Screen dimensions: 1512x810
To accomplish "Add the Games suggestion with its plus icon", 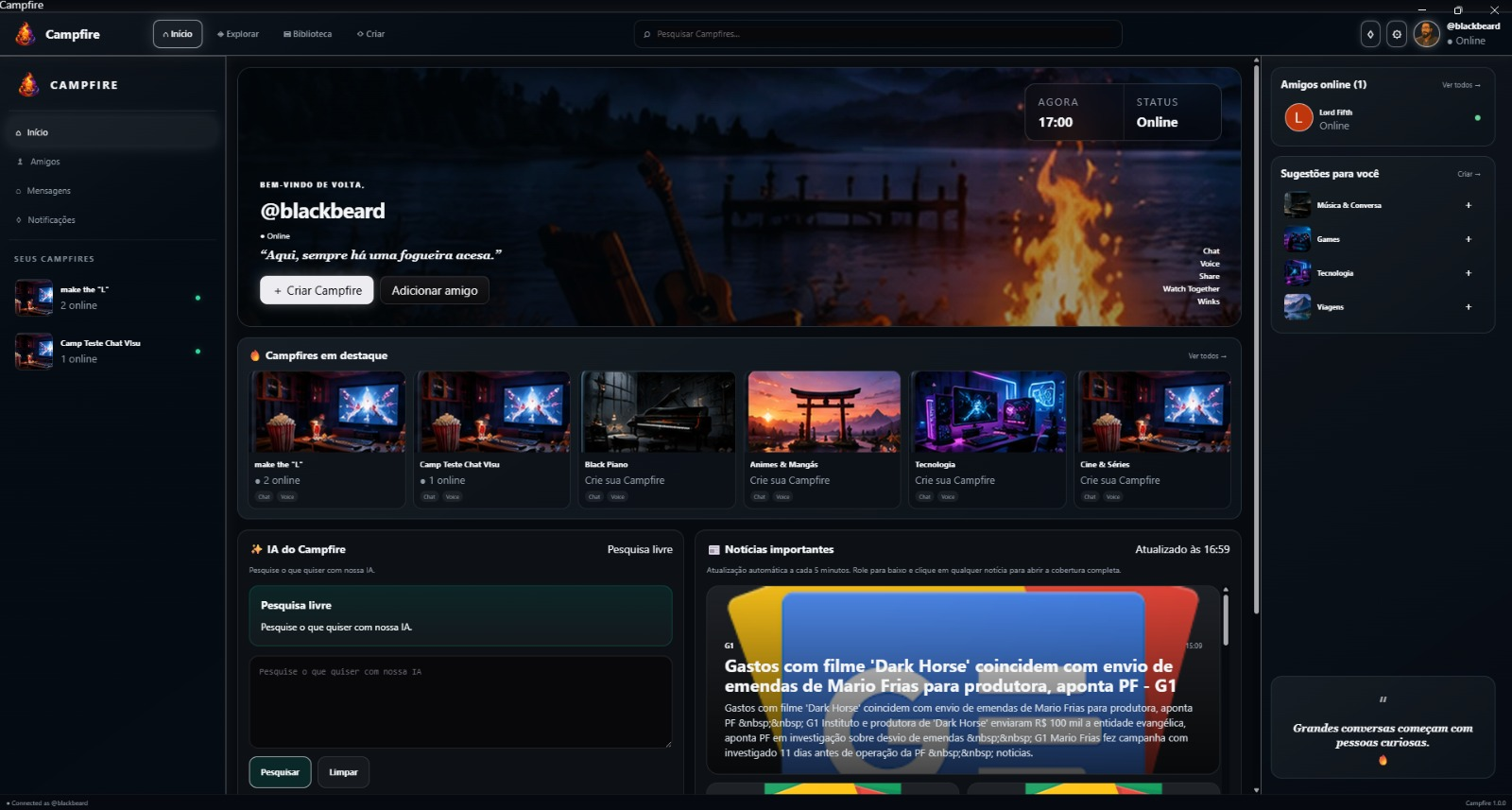I will pyautogui.click(x=1469, y=239).
